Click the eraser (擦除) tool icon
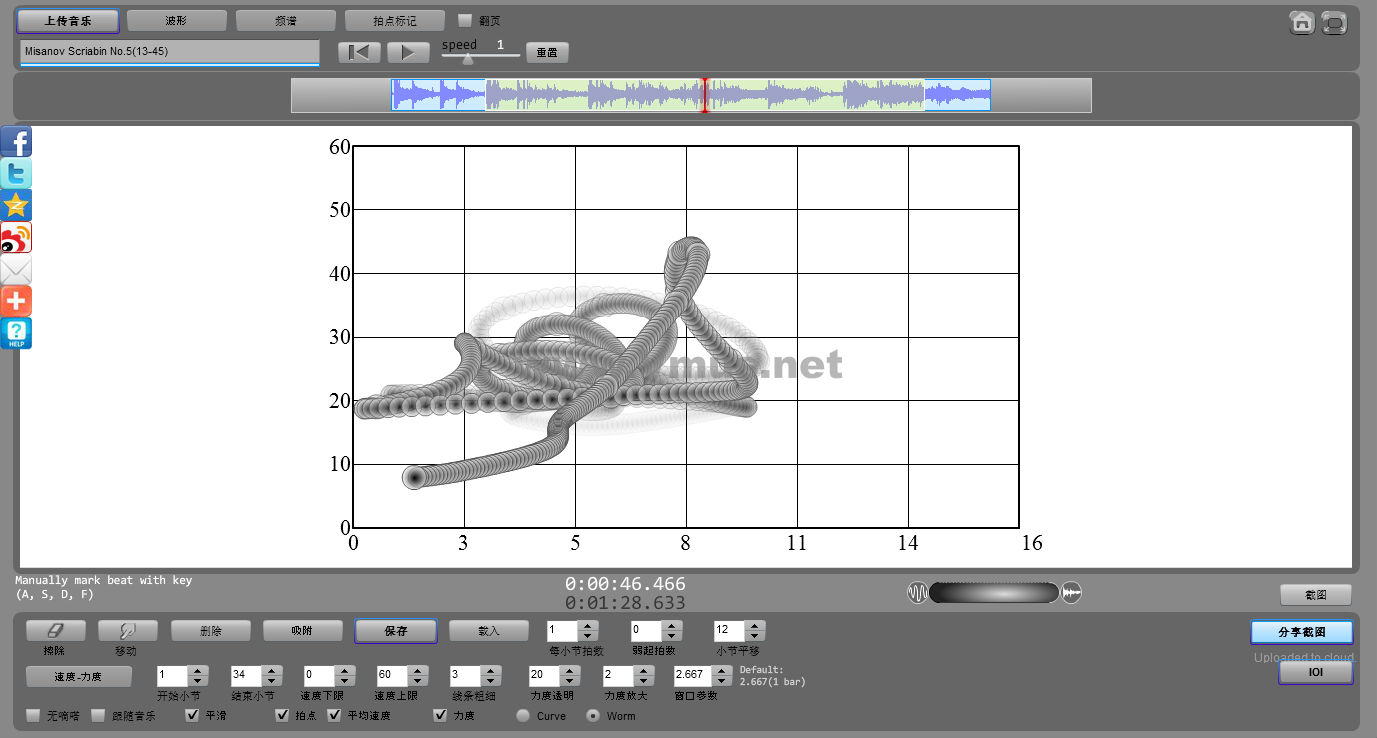Viewport: 1377px width, 738px height. (55, 631)
